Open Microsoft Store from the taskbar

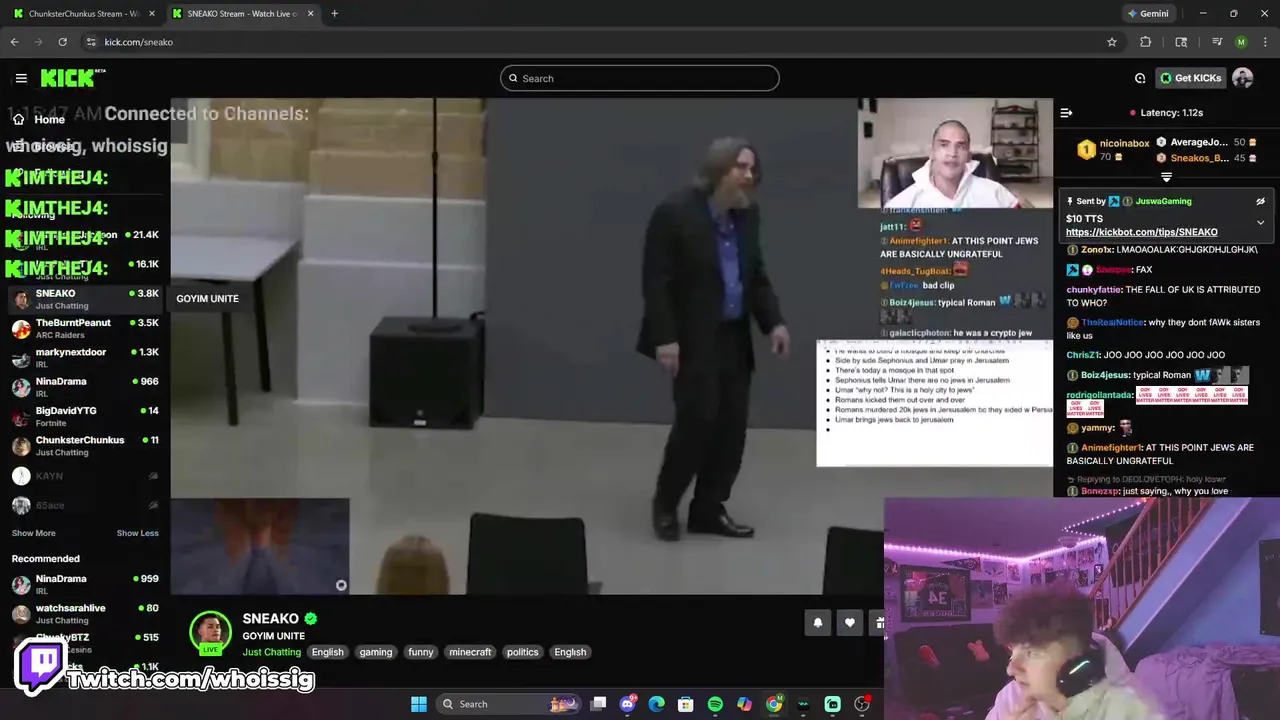[686, 704]
